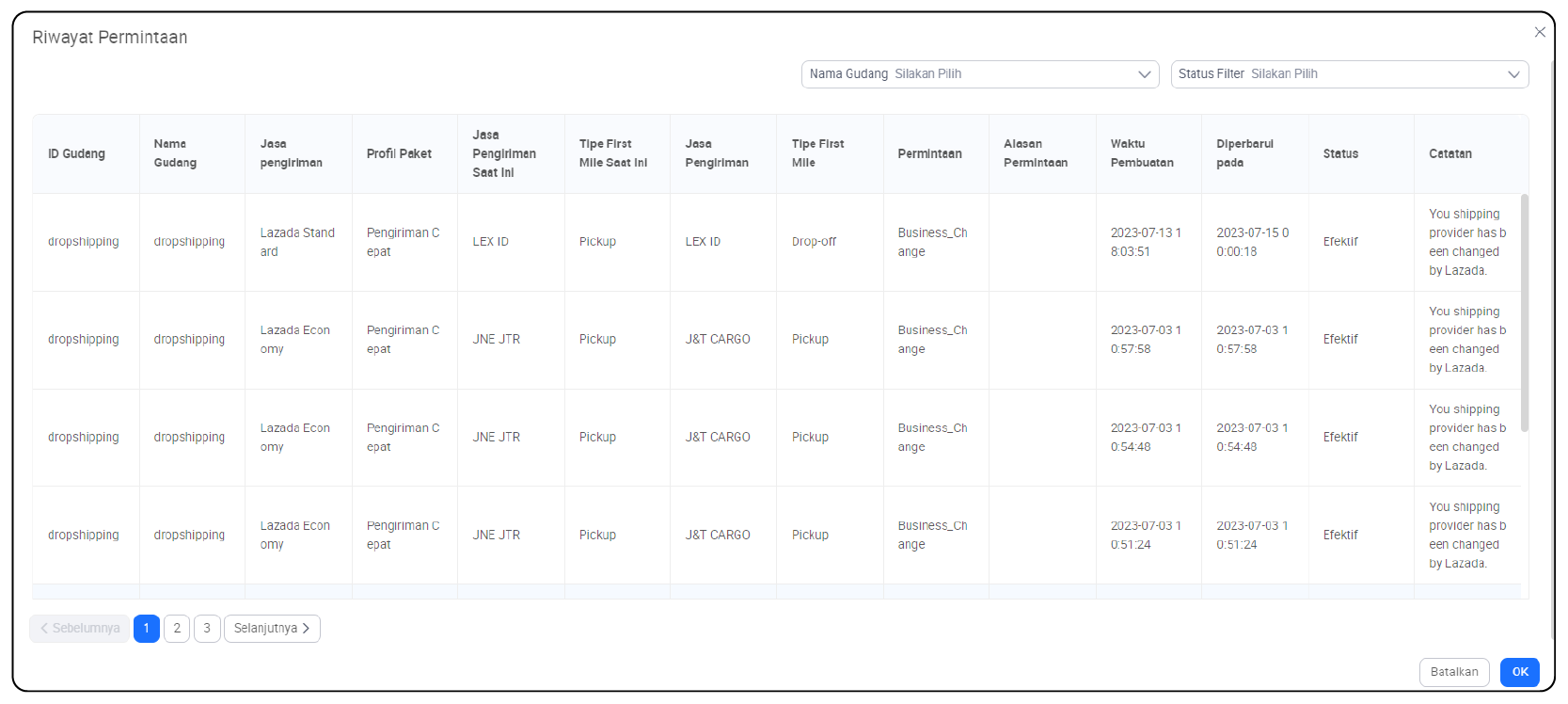Click the table's vertical scrollbar
The height and width of the screenshot is (704, 1568).
[x=1524, y=312]
